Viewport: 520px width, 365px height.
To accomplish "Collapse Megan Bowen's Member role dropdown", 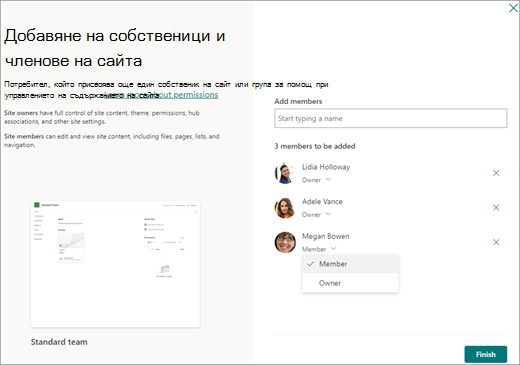I will coord(319,249).
